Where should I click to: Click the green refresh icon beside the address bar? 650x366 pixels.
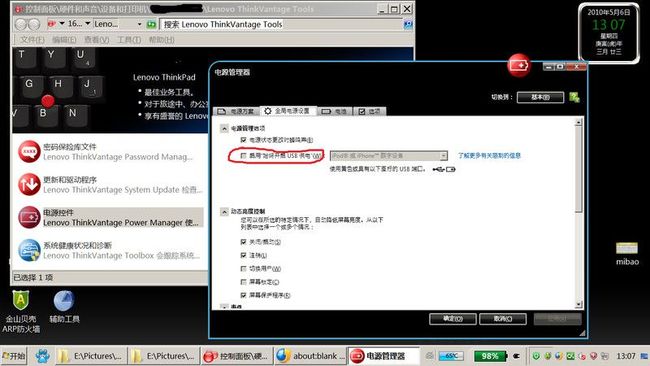click(151, 24)
